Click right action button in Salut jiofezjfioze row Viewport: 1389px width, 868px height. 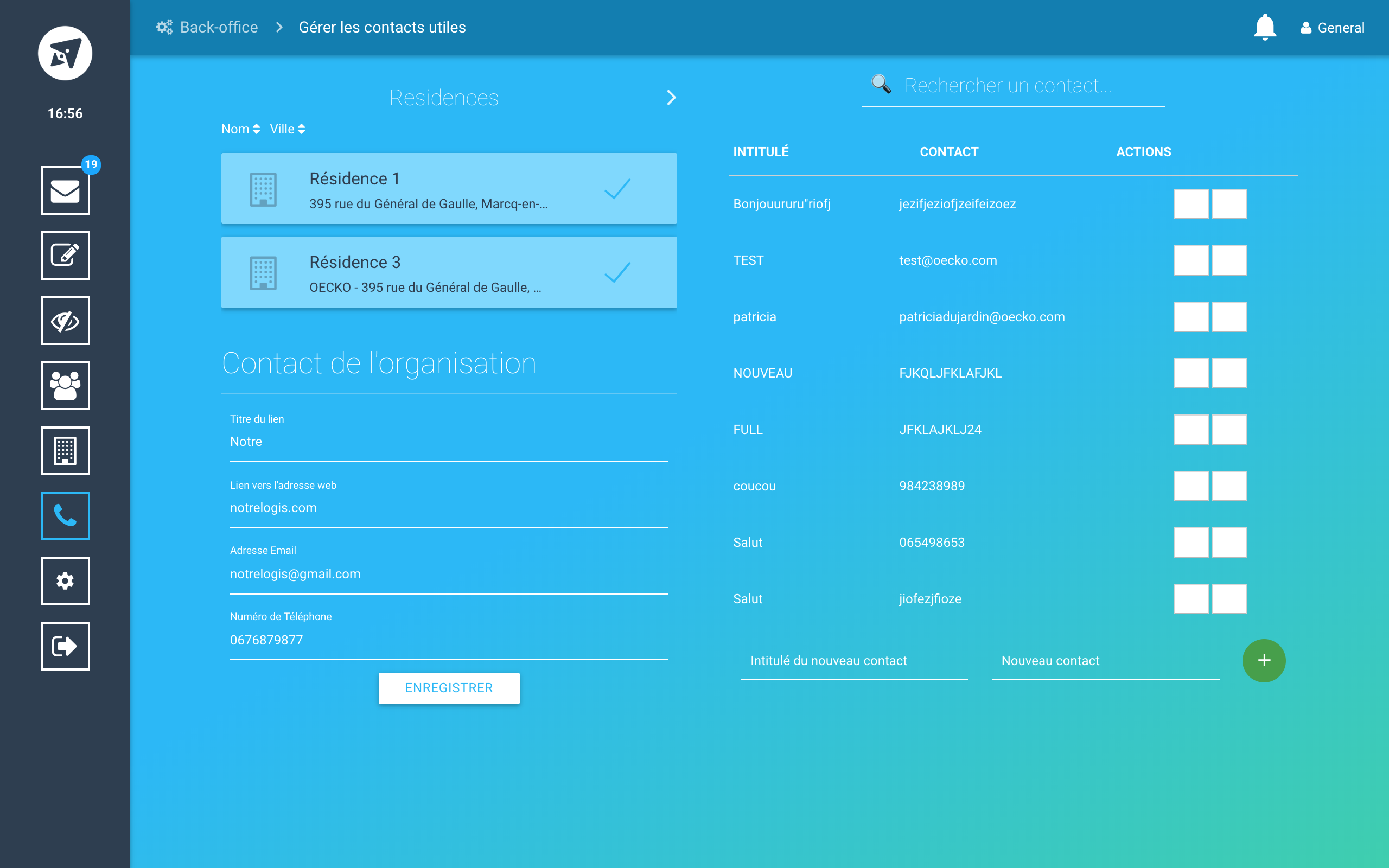pyautogui.click(x=1229, y=599)
